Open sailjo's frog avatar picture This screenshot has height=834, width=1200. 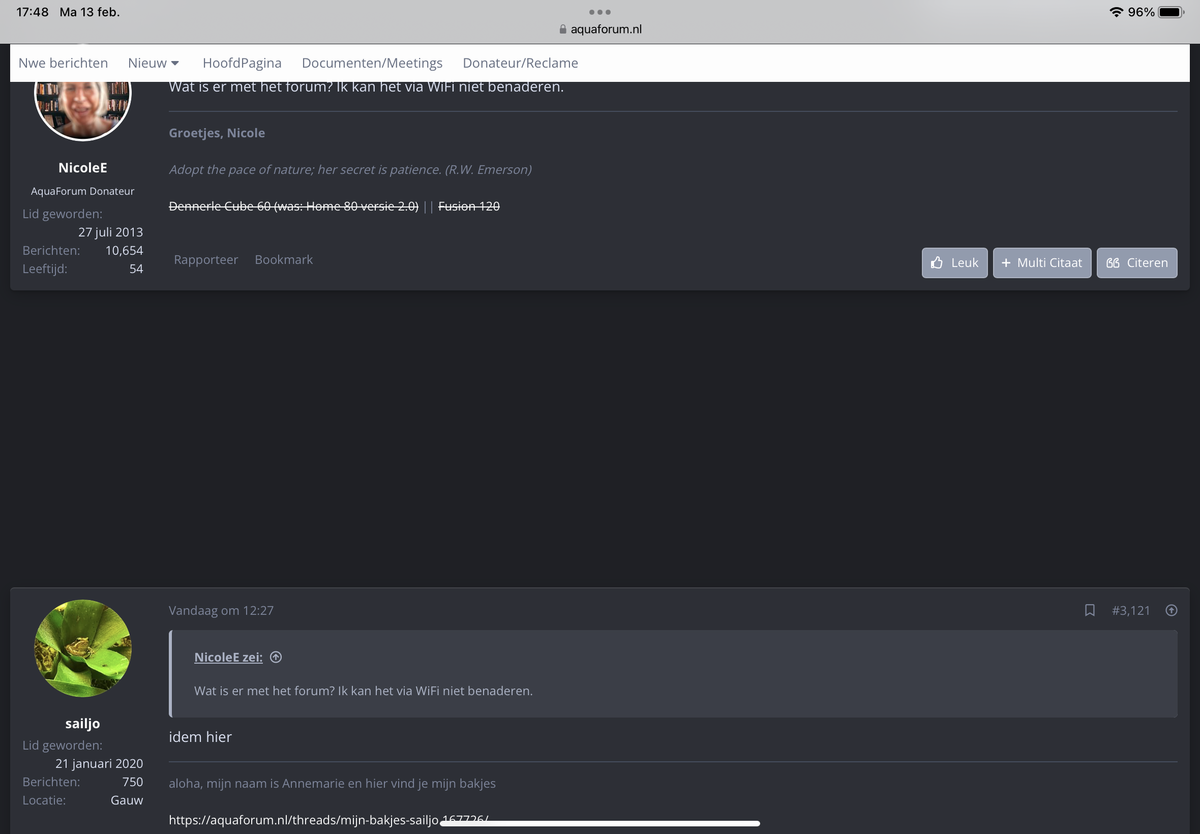(x=83, y=648)
